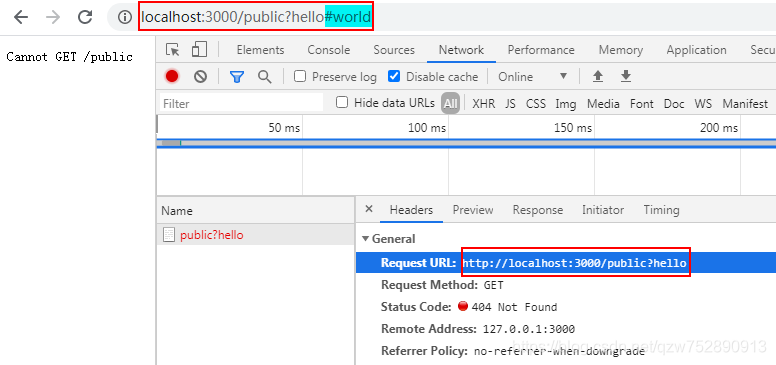Click the 'Cannot GET /public' page text
The image size is (776, 365).
69,57
